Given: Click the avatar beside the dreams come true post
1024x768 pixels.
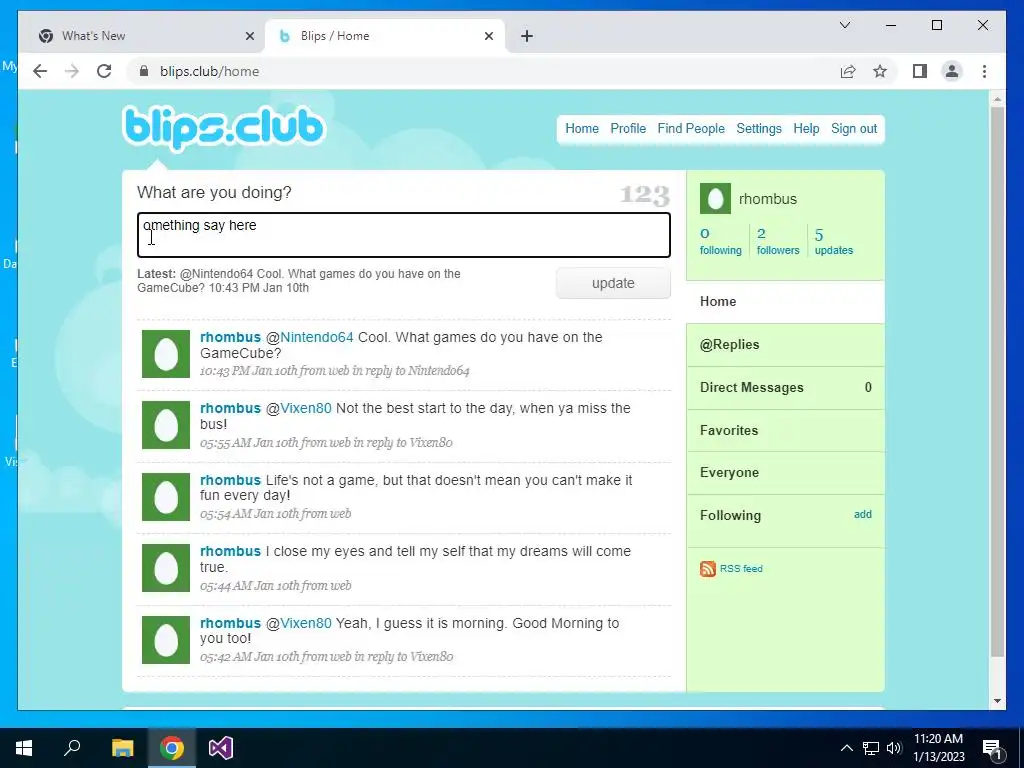Looking at the screenshot, I should click(x=166, y=568).
